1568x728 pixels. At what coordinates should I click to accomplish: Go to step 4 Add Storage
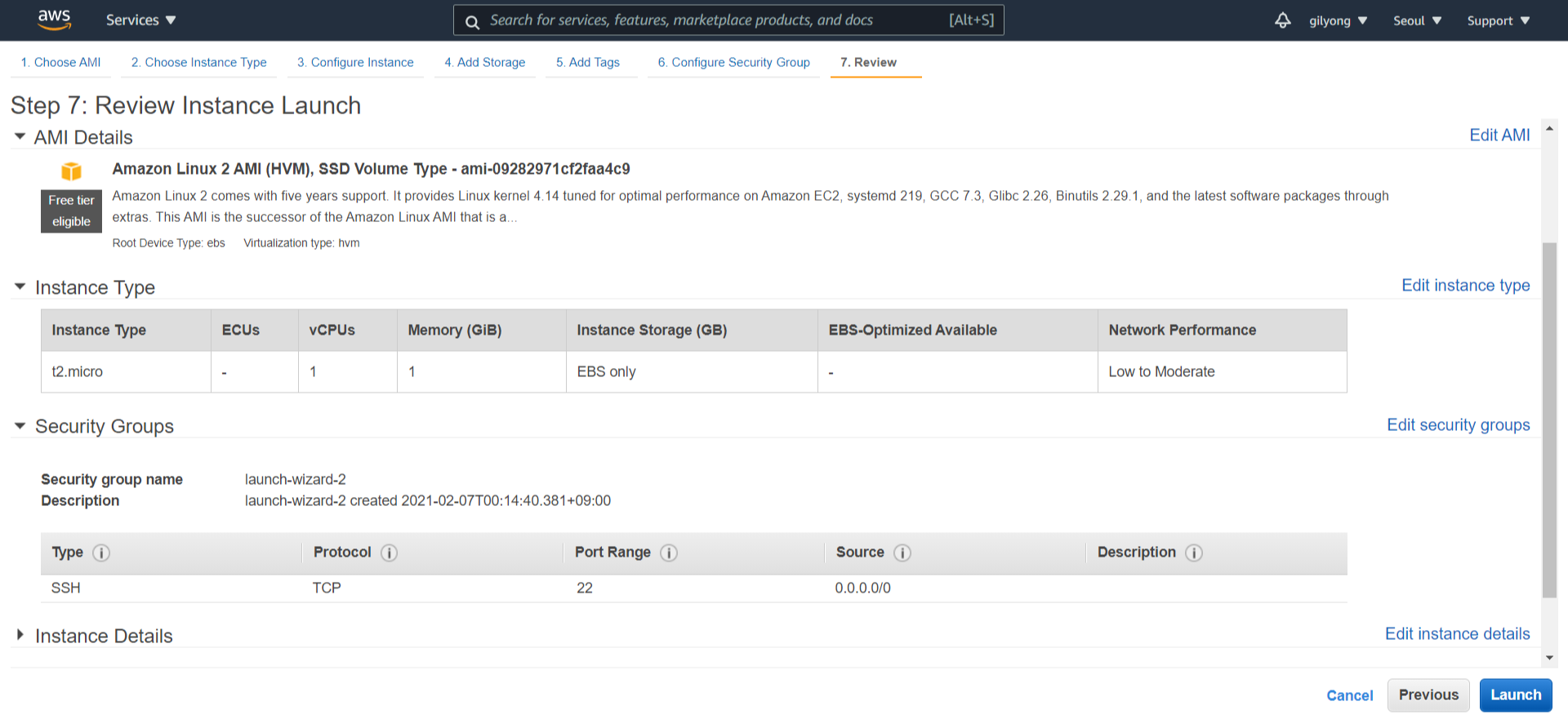[484, 62]
